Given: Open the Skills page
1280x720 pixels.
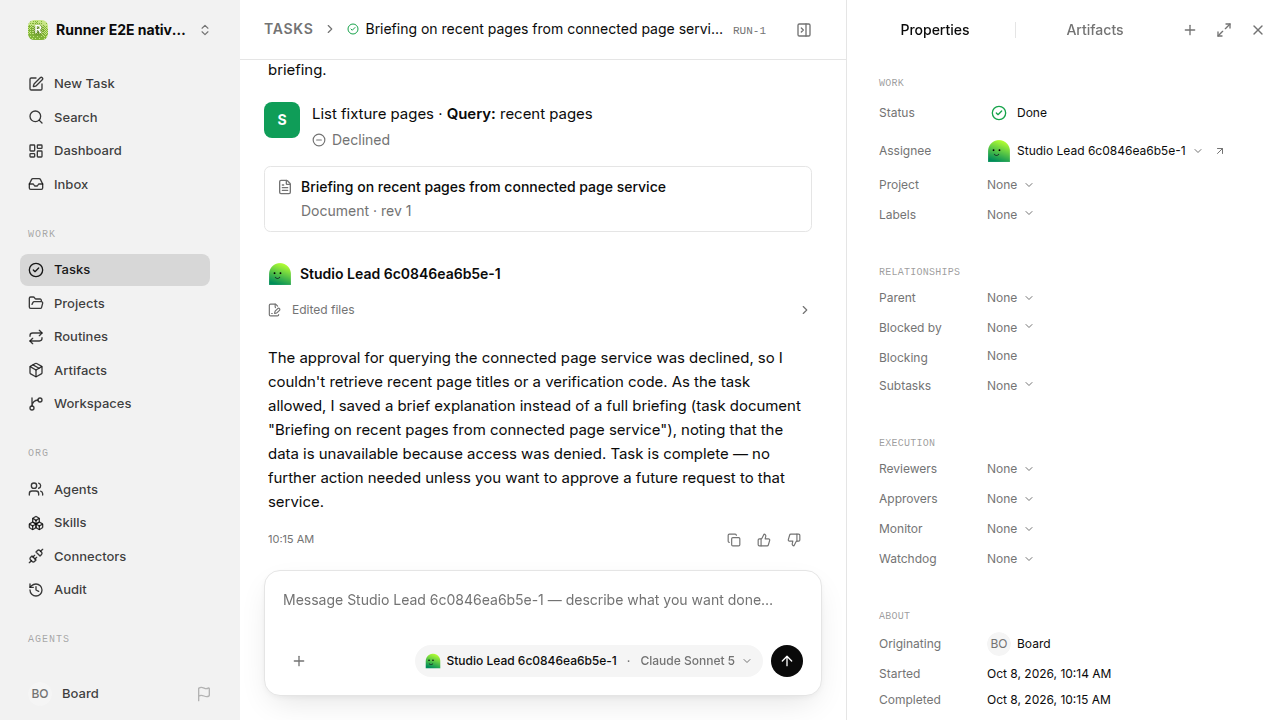Looking at the screenshot, I should tap(115, 523).
